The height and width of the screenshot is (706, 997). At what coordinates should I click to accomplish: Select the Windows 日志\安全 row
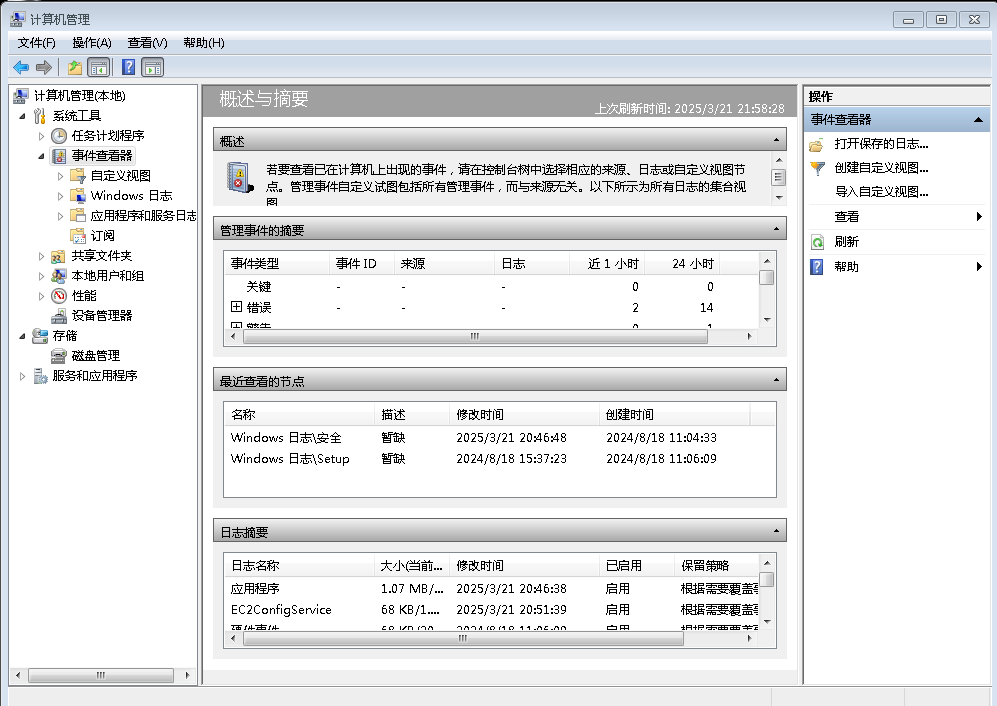[x=500, y=438]
